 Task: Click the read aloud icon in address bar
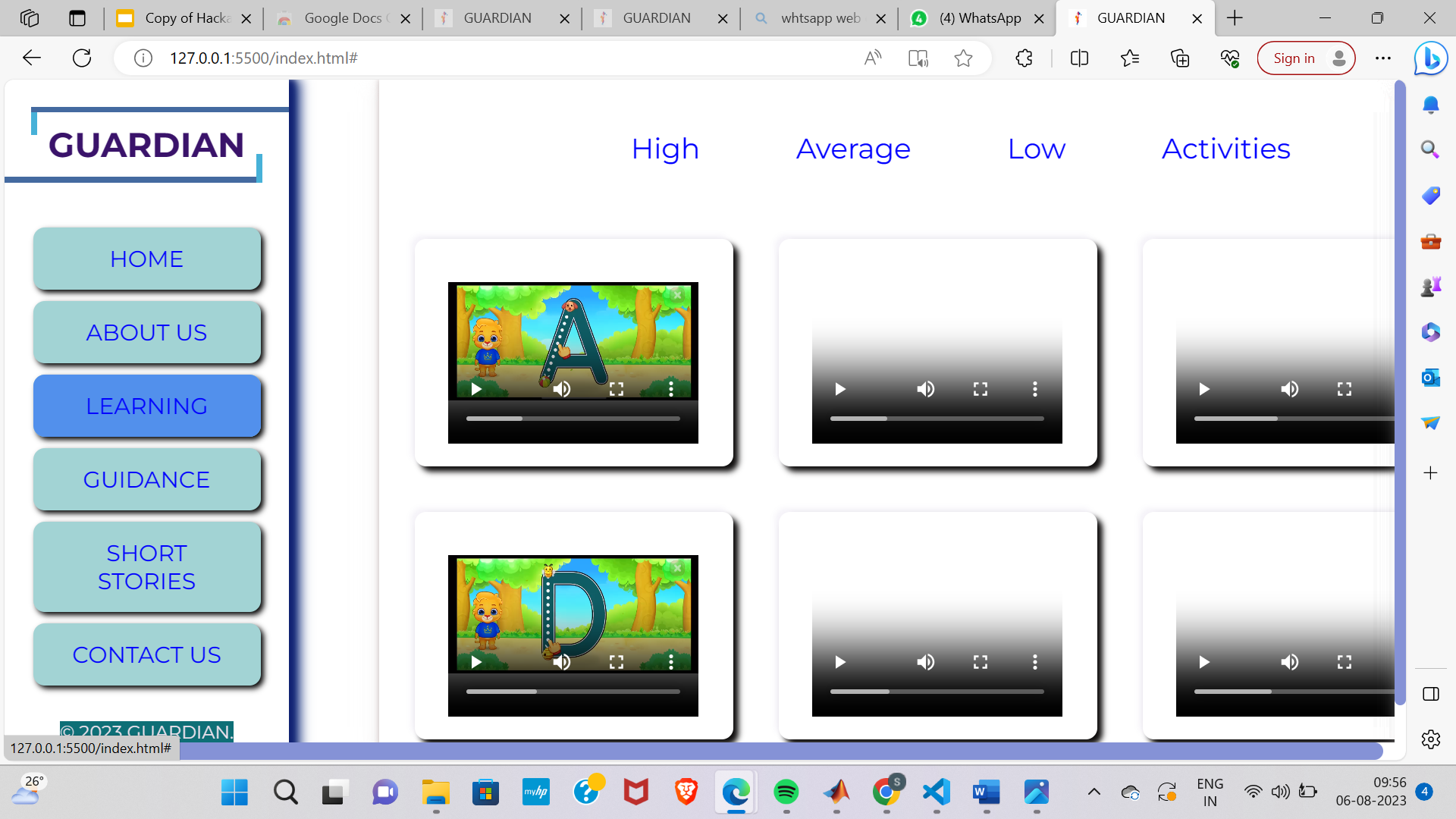873,58
